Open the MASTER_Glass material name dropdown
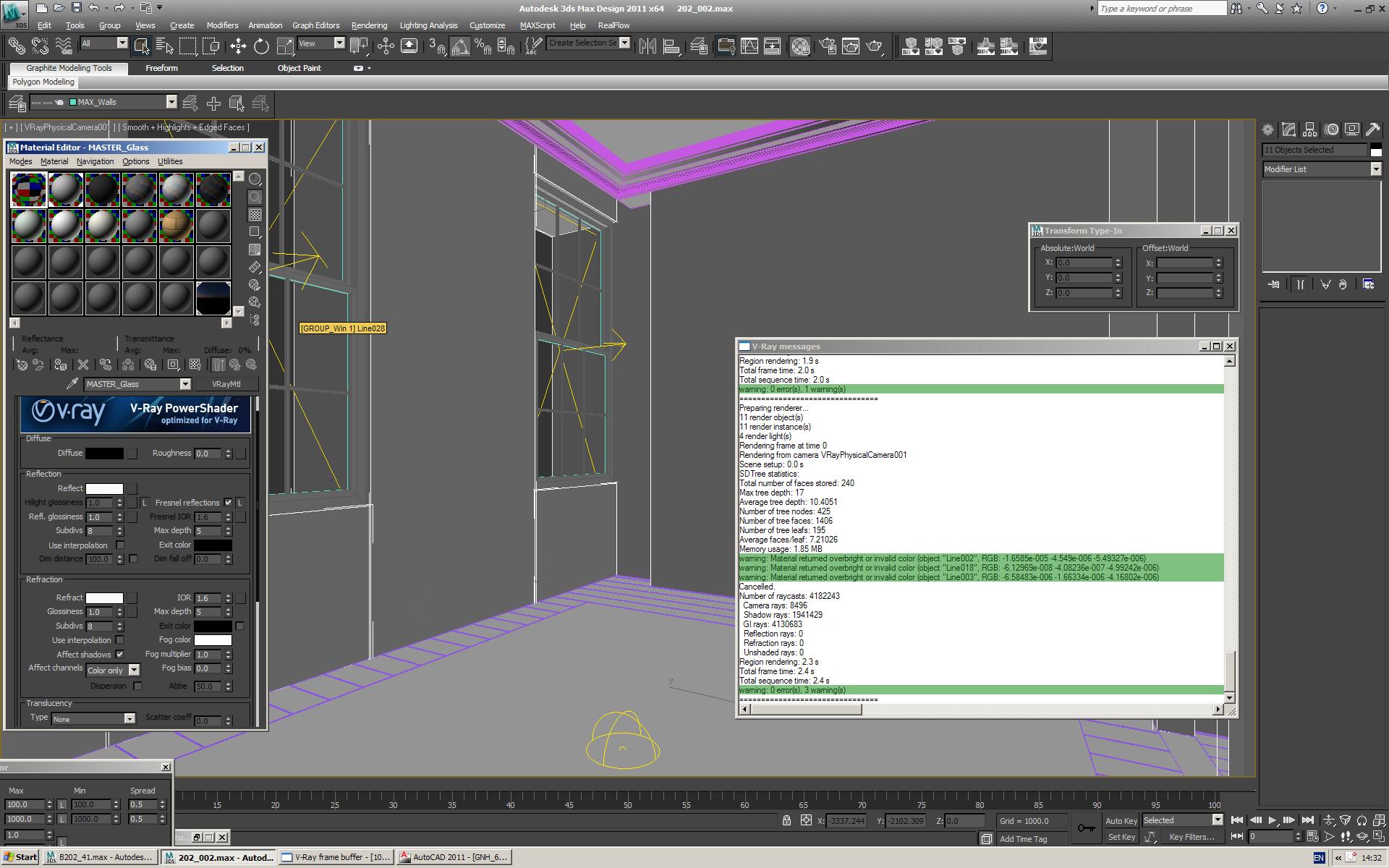The width and height of the screenshot is (1389, 868). coord(185,384)
